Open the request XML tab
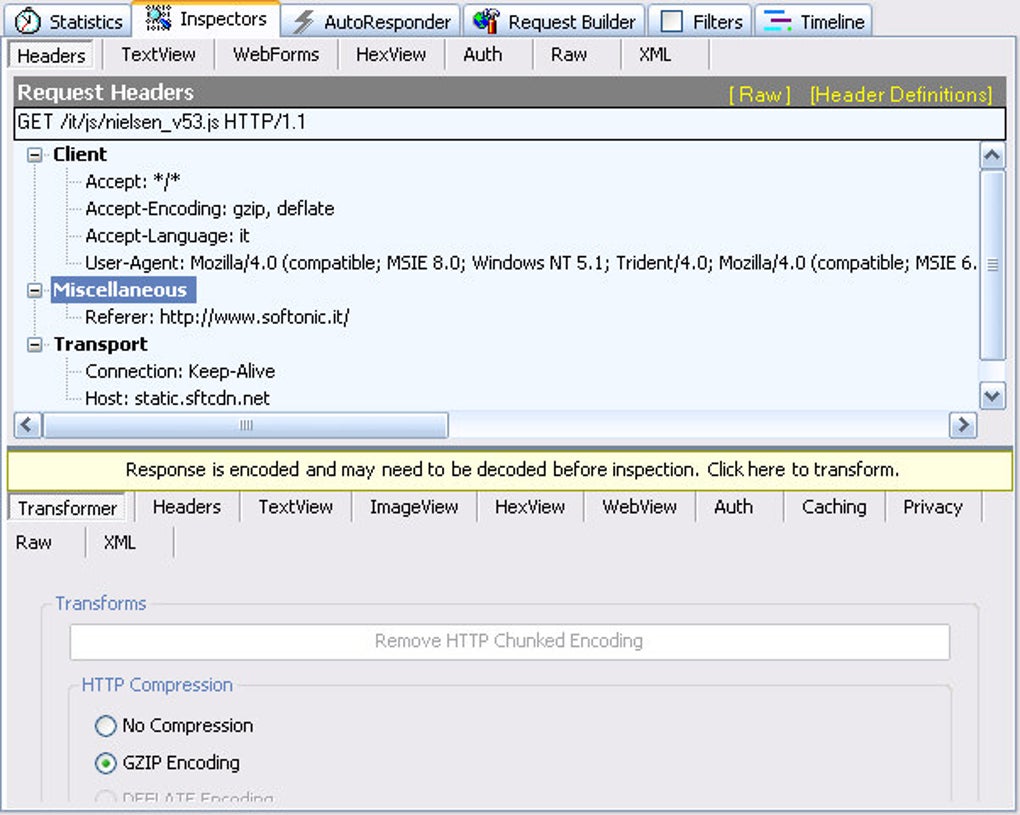Screen dimensions: 1020x815 point(654,55)
